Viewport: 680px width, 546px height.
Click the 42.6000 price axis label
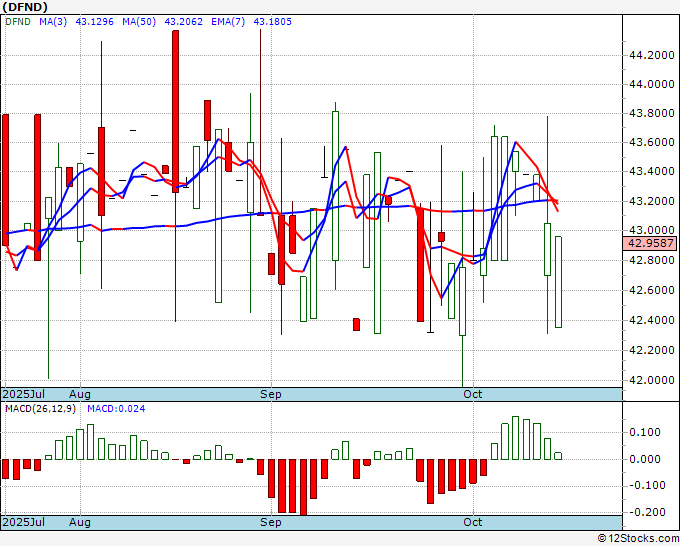tap(651, 290)
